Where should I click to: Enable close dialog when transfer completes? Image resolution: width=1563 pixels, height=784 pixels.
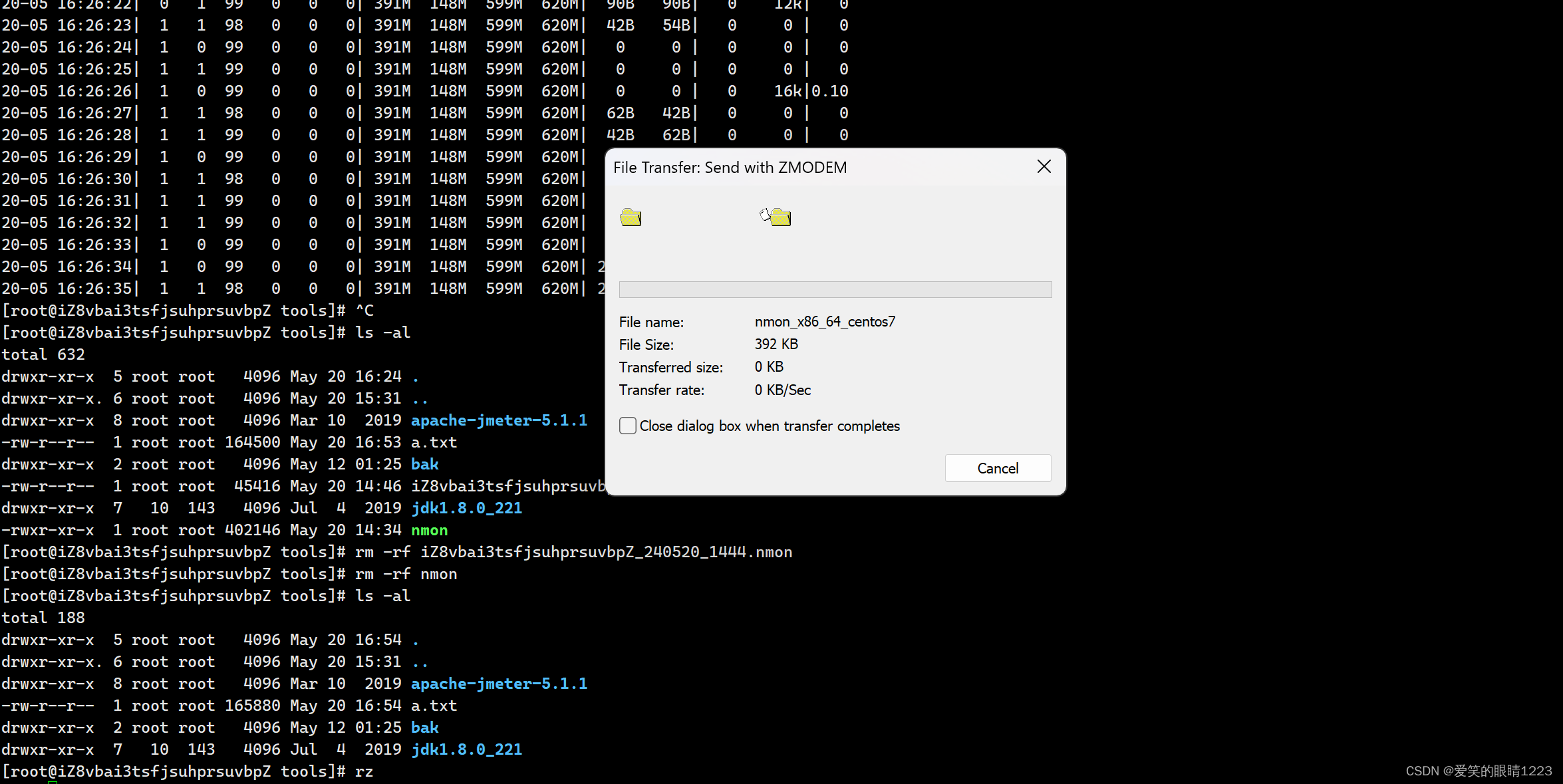point(628,426)
